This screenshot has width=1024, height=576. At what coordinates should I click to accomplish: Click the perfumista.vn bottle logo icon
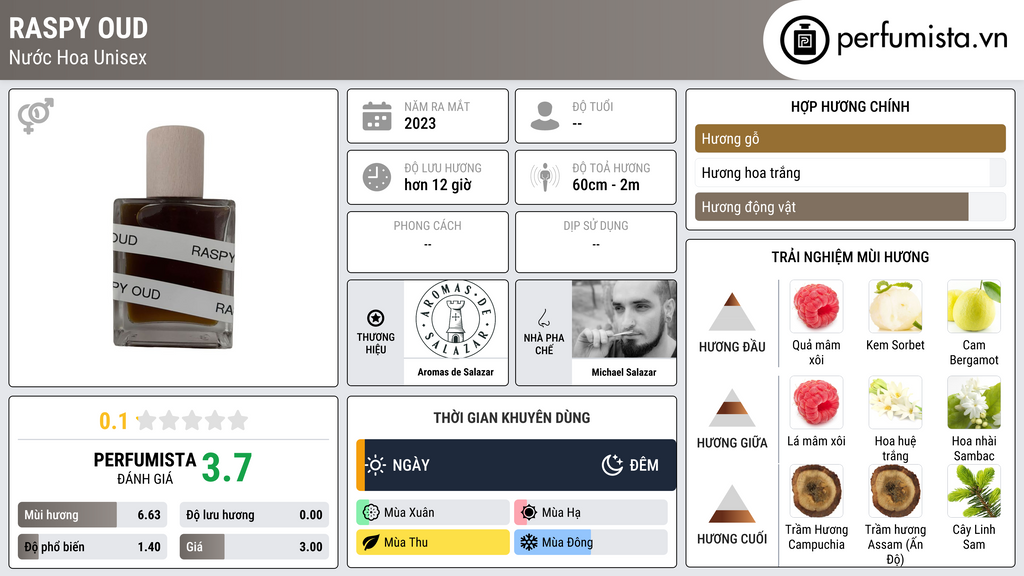tap(804, 40)
